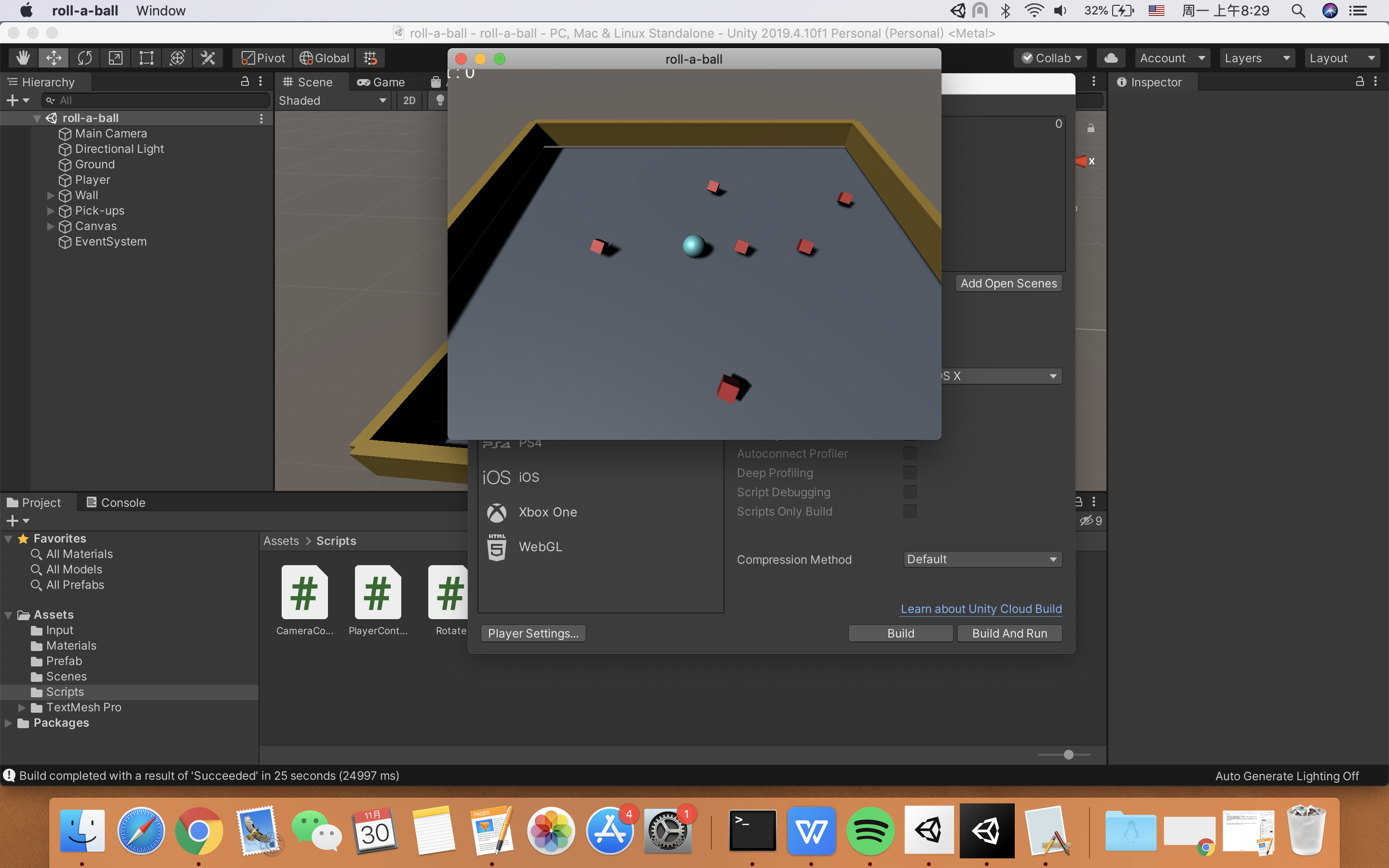1389x868 pixels.
Task: Adjust Project asset icon size slider
Action: (x=1064, y=754)
